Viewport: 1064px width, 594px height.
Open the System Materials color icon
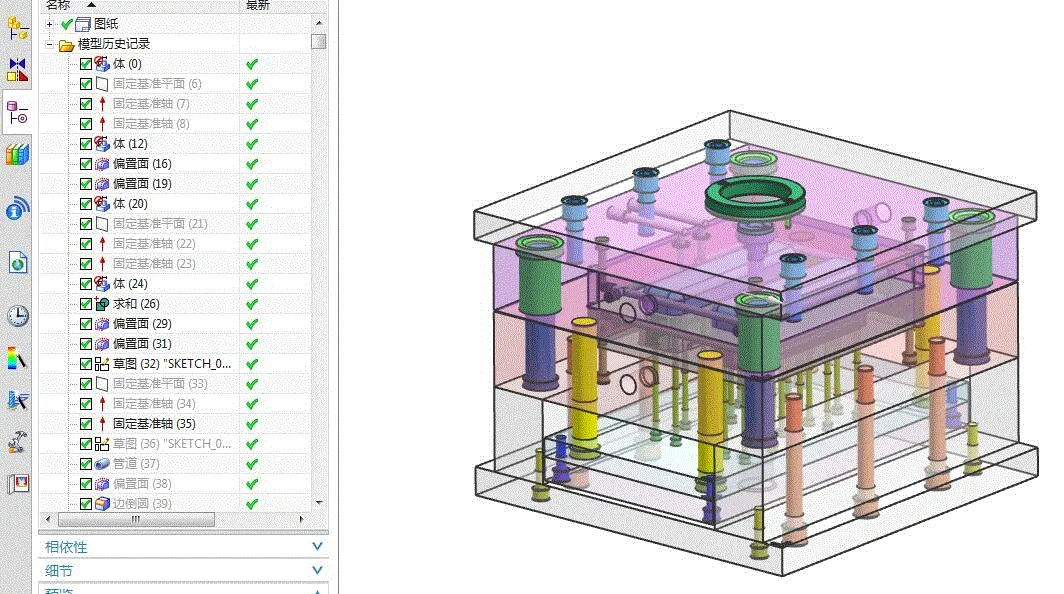point(17,358)
